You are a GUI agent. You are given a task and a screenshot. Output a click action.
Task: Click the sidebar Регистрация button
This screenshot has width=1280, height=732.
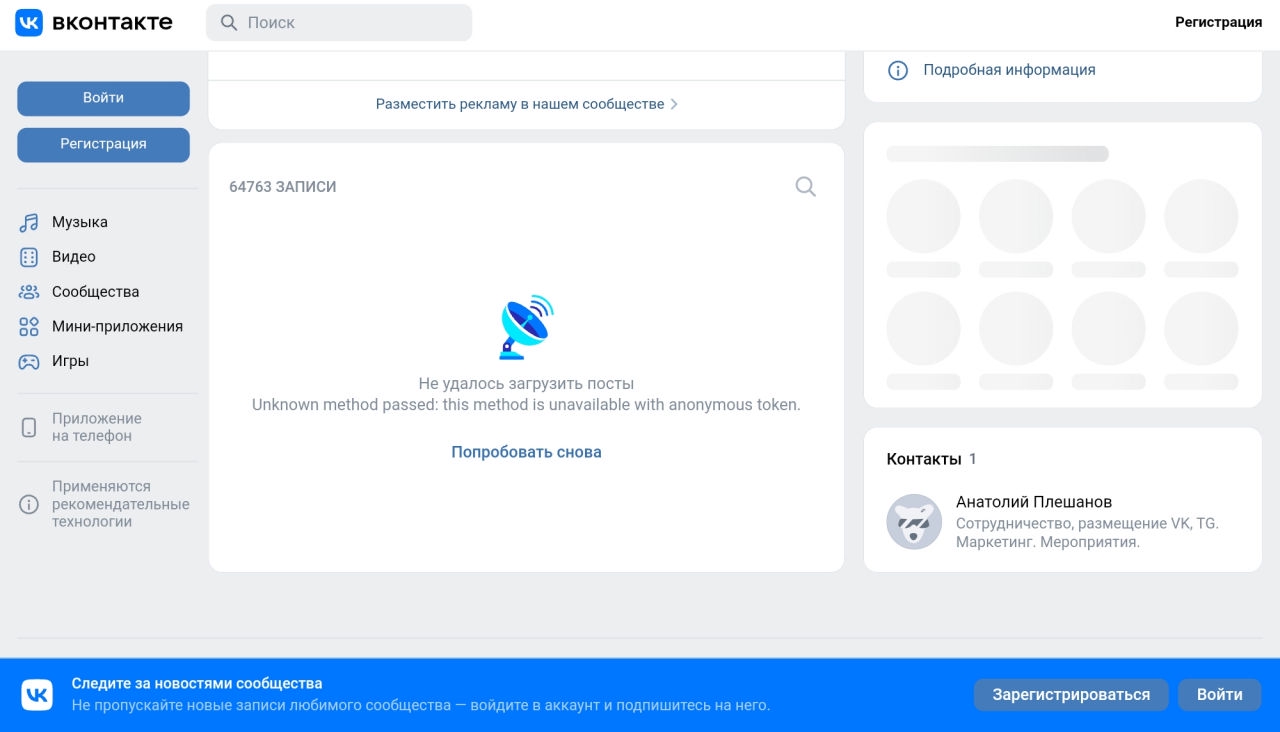(x=103, y=144)
